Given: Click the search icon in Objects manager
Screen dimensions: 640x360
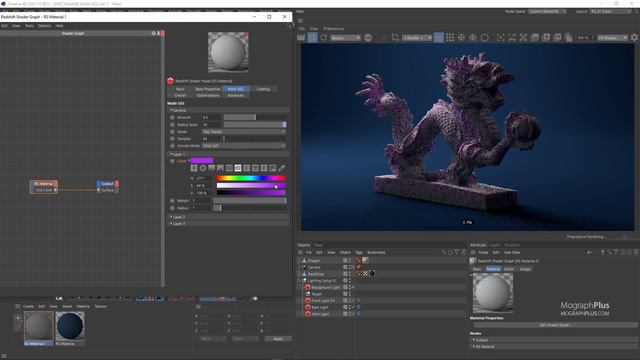Looking at the screenshot, I should tap(443, 252).
